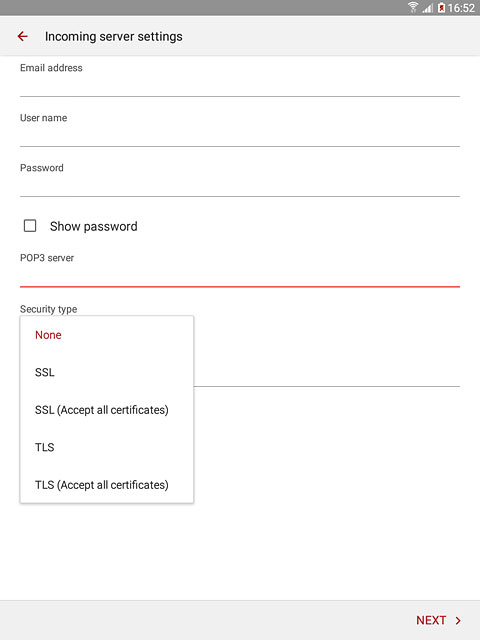The height and width of the screenshot is (640, 480).
Task: Tap the 16:52 clock in status bar
Action: tap(461, 8)
